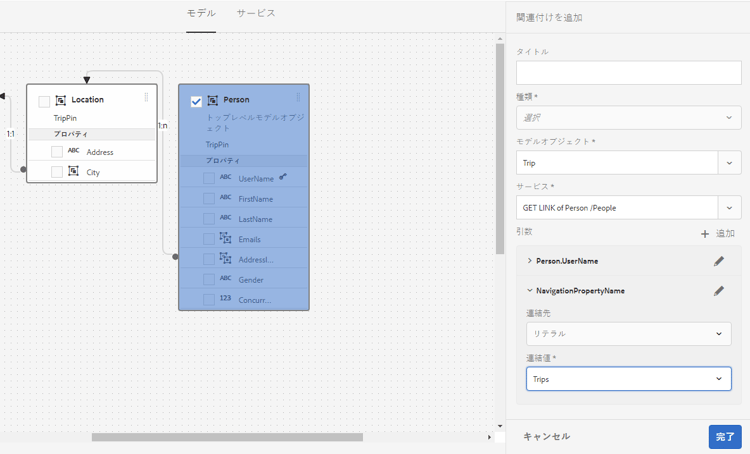
Task: Click the キャンセル cancel button
Action: click(546, 436)
